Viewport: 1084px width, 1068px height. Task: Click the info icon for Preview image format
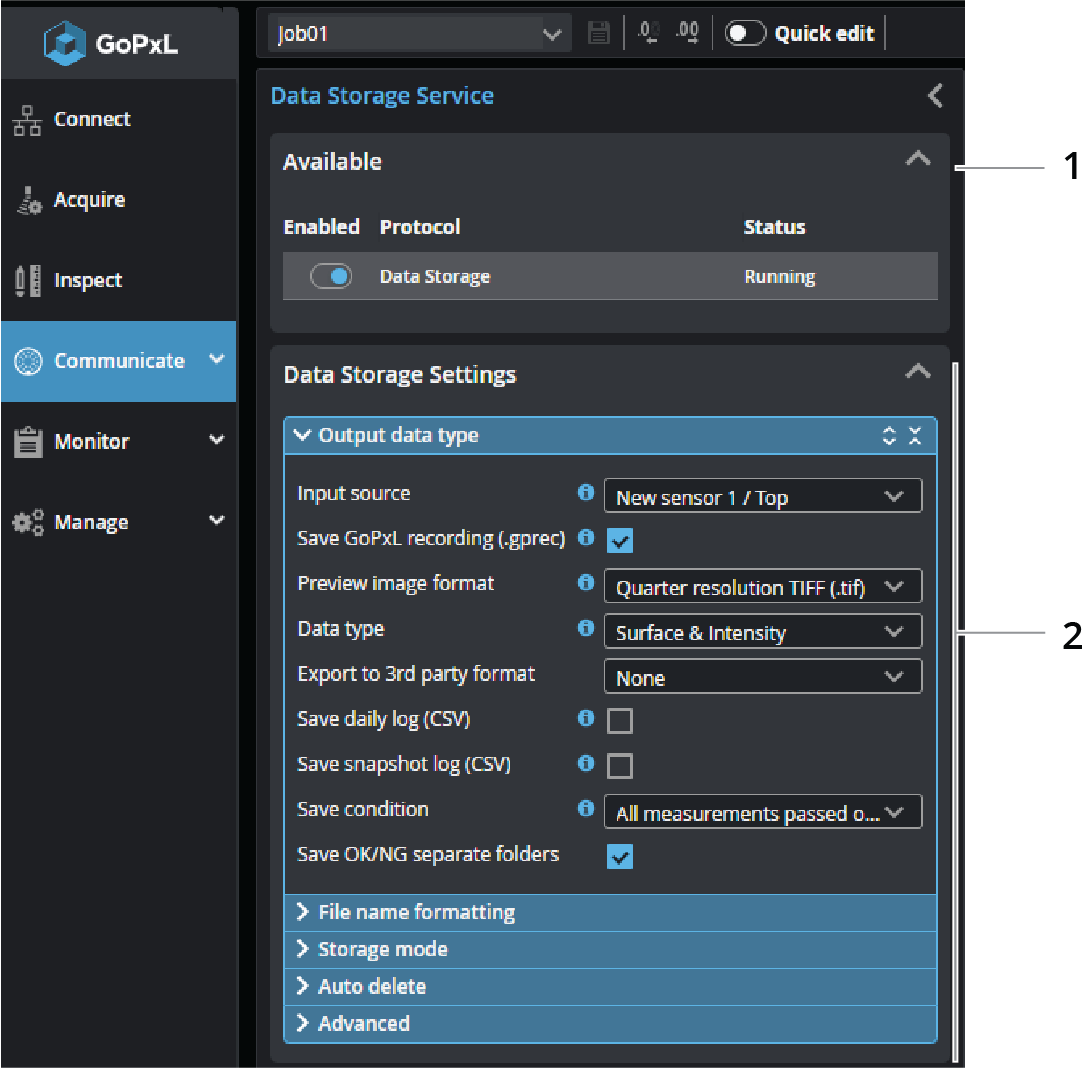[x=586, y=583]
